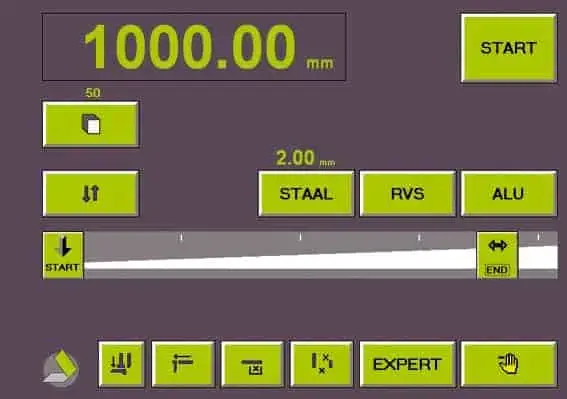This screenshot has height=399, width=567.
Task: Click the cut START marker with down arrow
Action: [x=63, y=255]
